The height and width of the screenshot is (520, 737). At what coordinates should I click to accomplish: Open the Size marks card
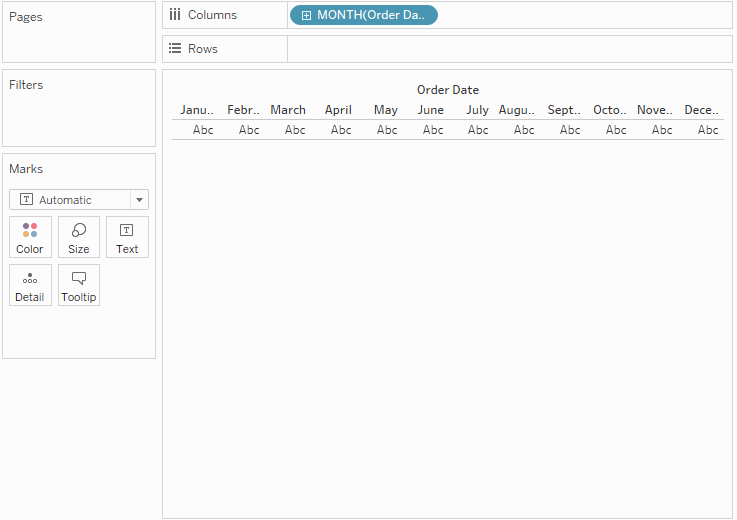pos(79,237)
